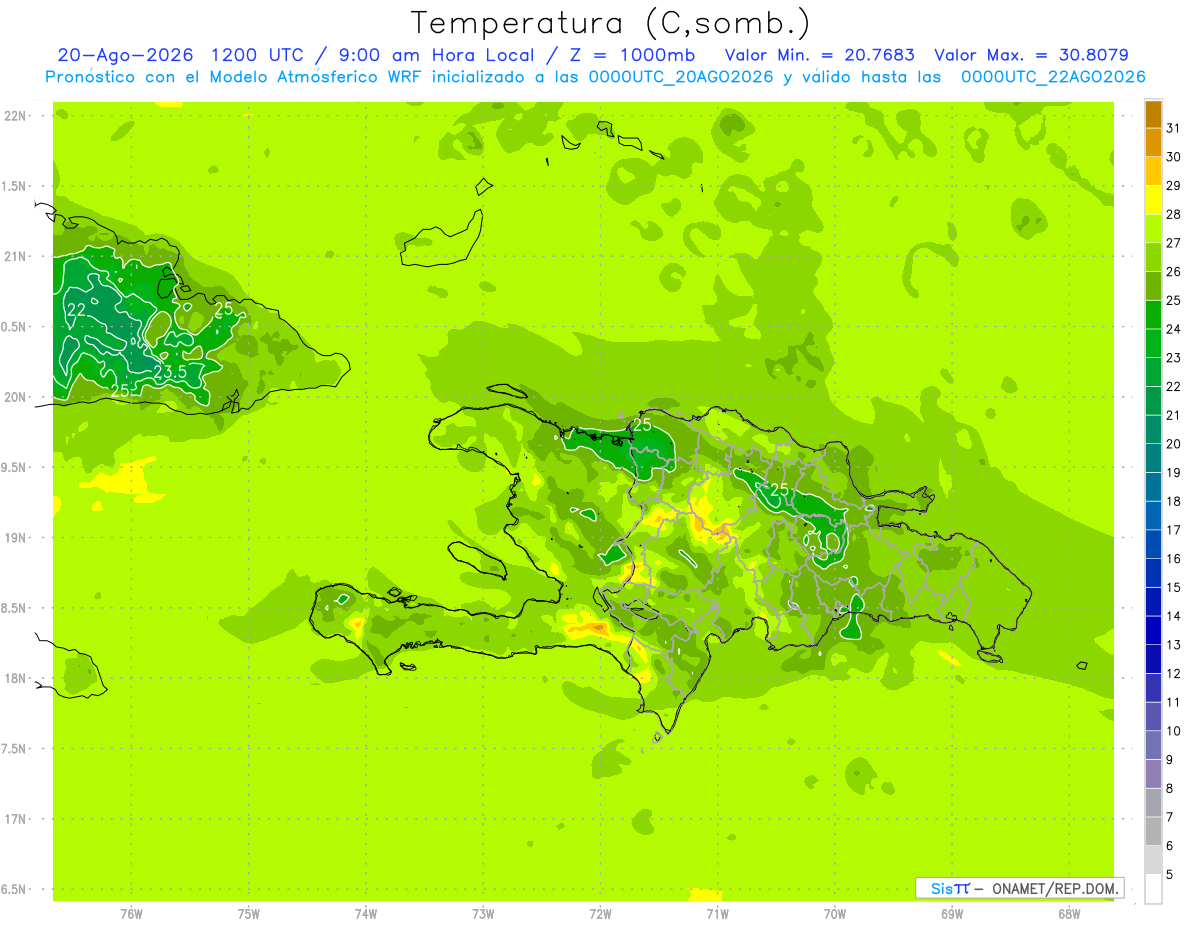Click 'Valor Max. = 30.8079' readout
Image resolution: width=1200 pixels, height=927 pixels.
[1031, 55]
